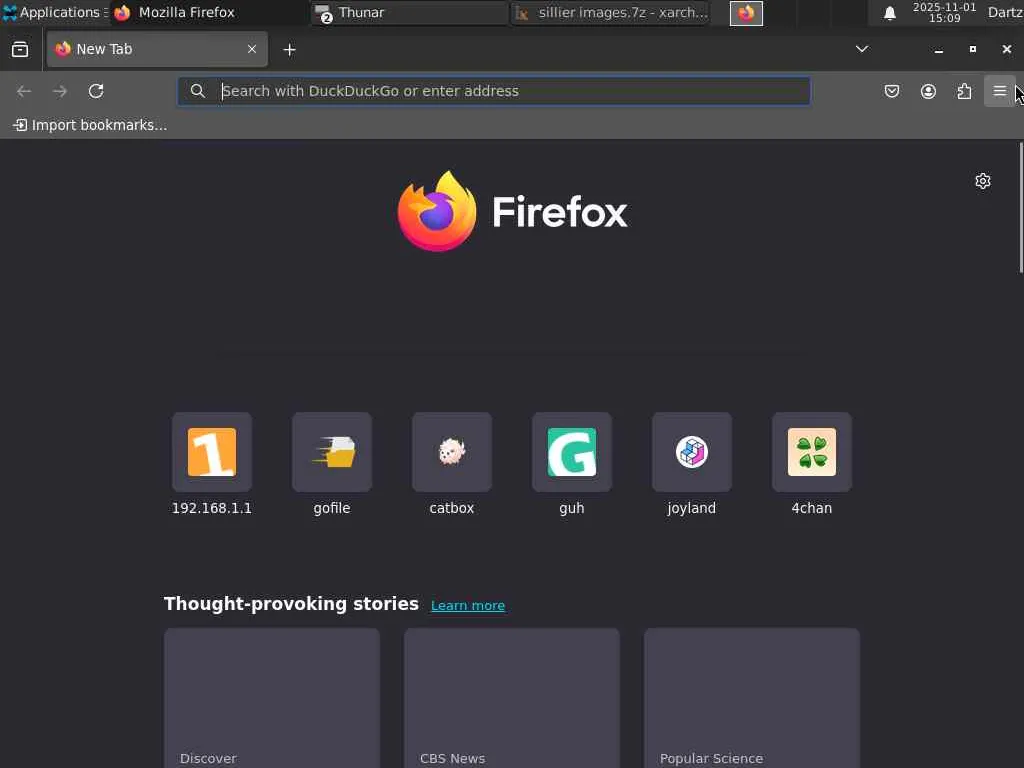
Task: Open the Firefox application menu (hamburger)
Action: click(999, 91)
